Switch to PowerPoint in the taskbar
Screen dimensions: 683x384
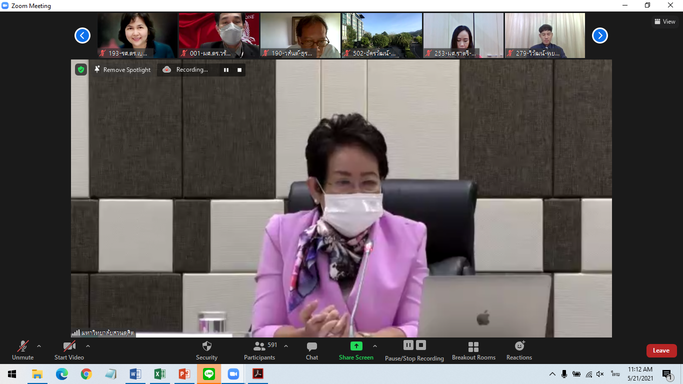(x=184, y=374)
